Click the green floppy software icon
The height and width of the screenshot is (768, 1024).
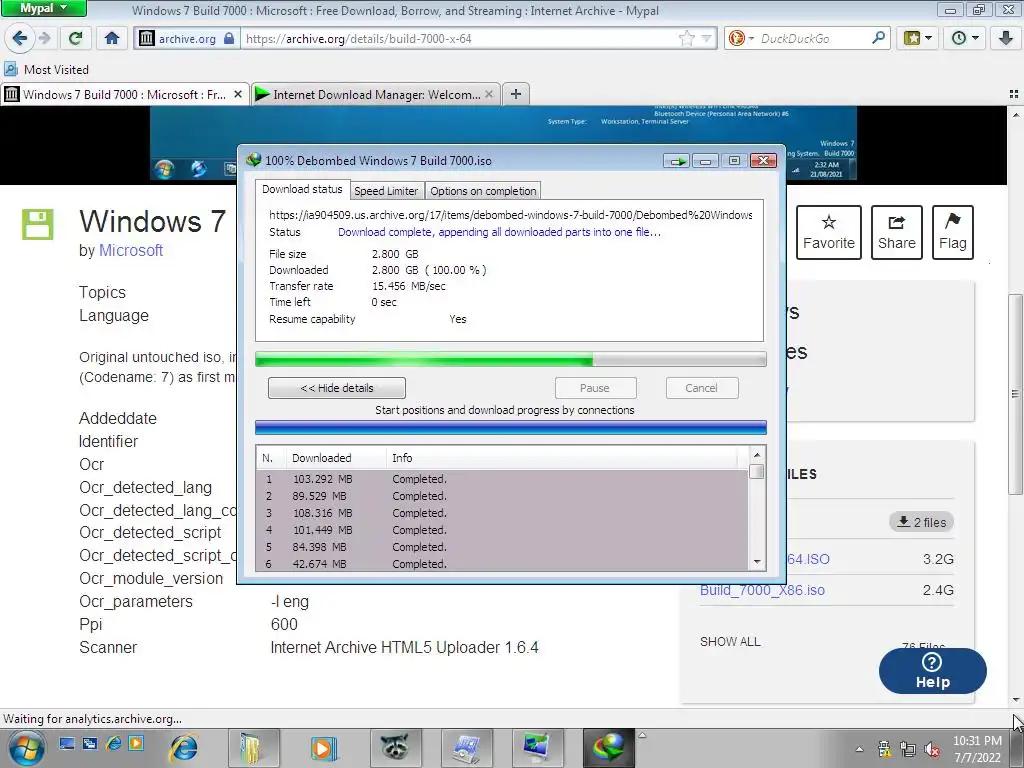click(37, 224)
